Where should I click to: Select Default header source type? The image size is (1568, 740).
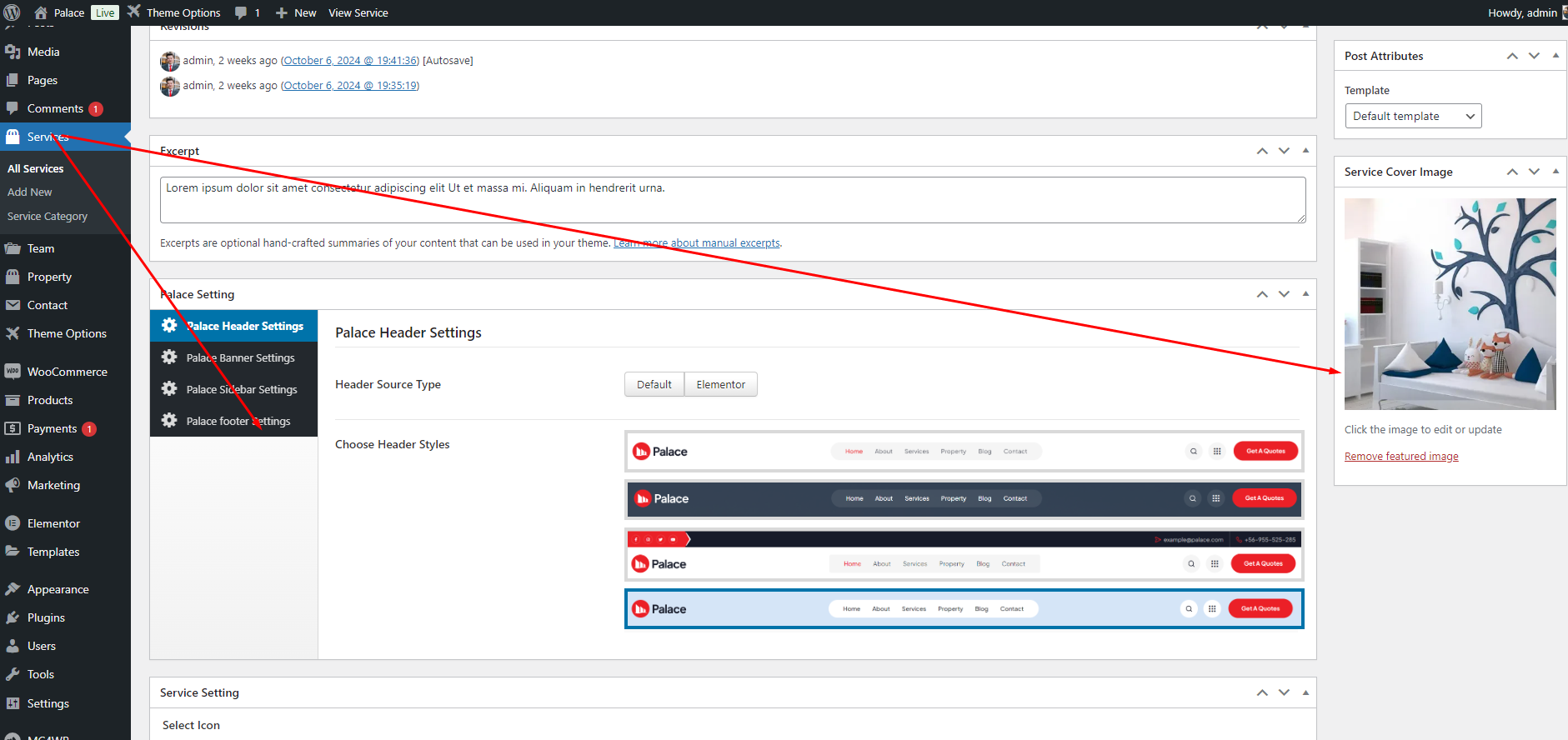(654, 384)
